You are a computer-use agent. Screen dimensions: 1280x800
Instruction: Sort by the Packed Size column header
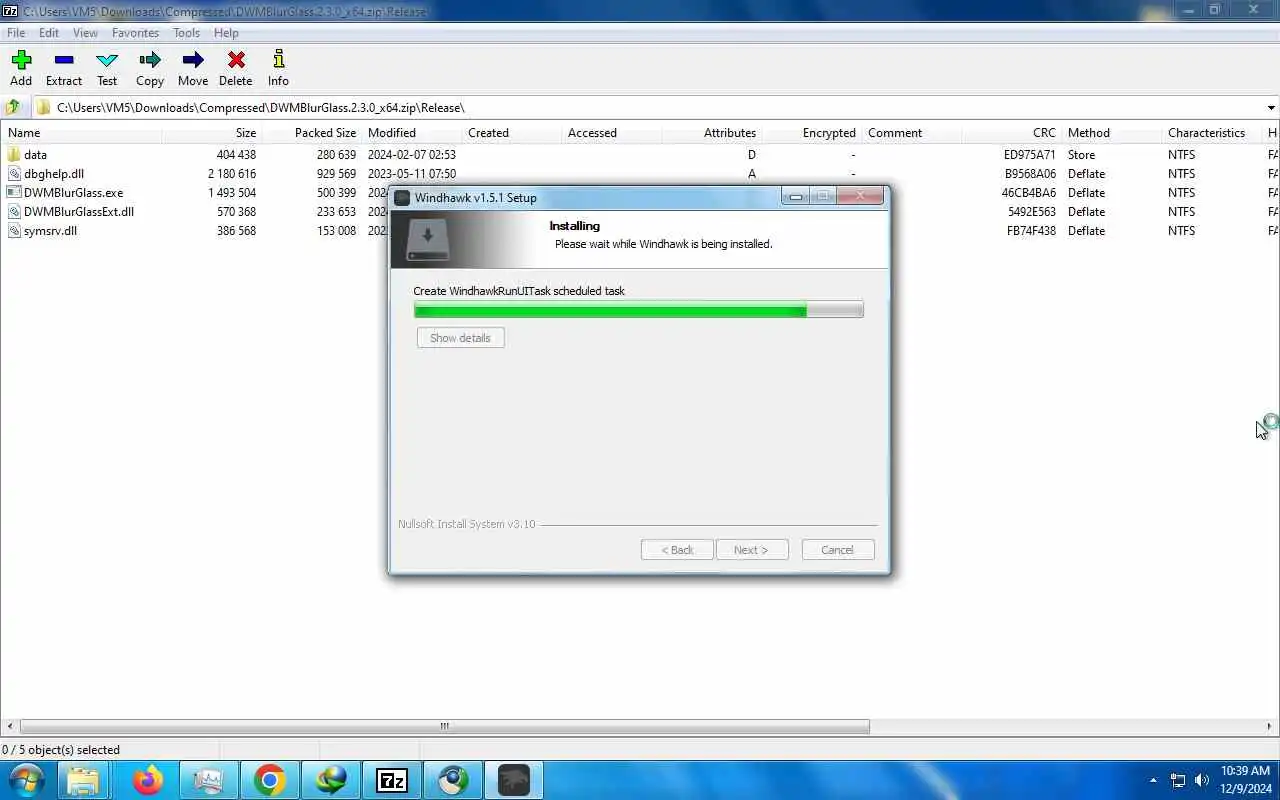[311, 133]
